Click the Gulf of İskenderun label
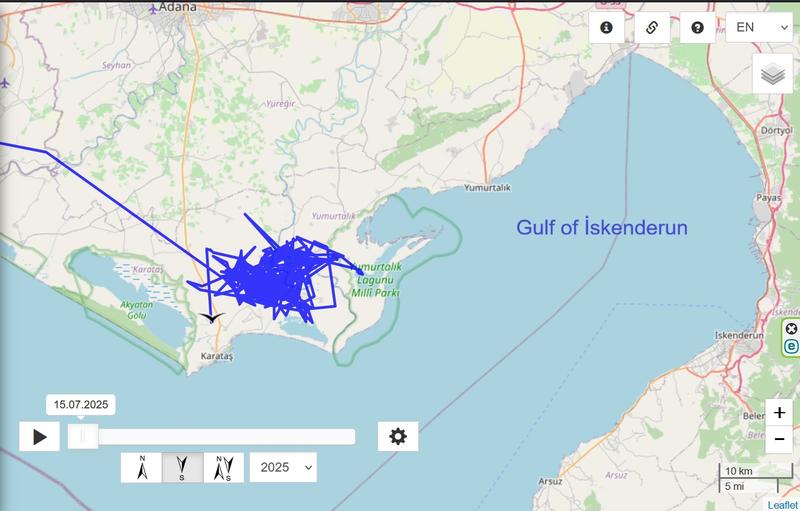The image size is (800, 511). [602, 227]
